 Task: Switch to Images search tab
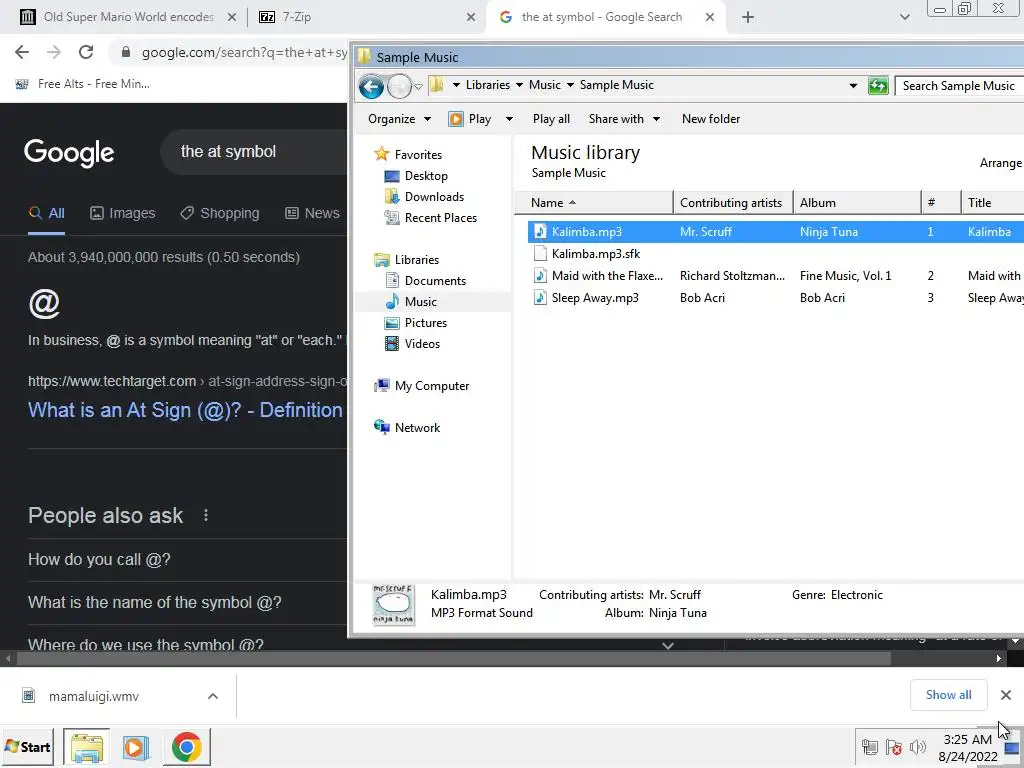(122, 213)
